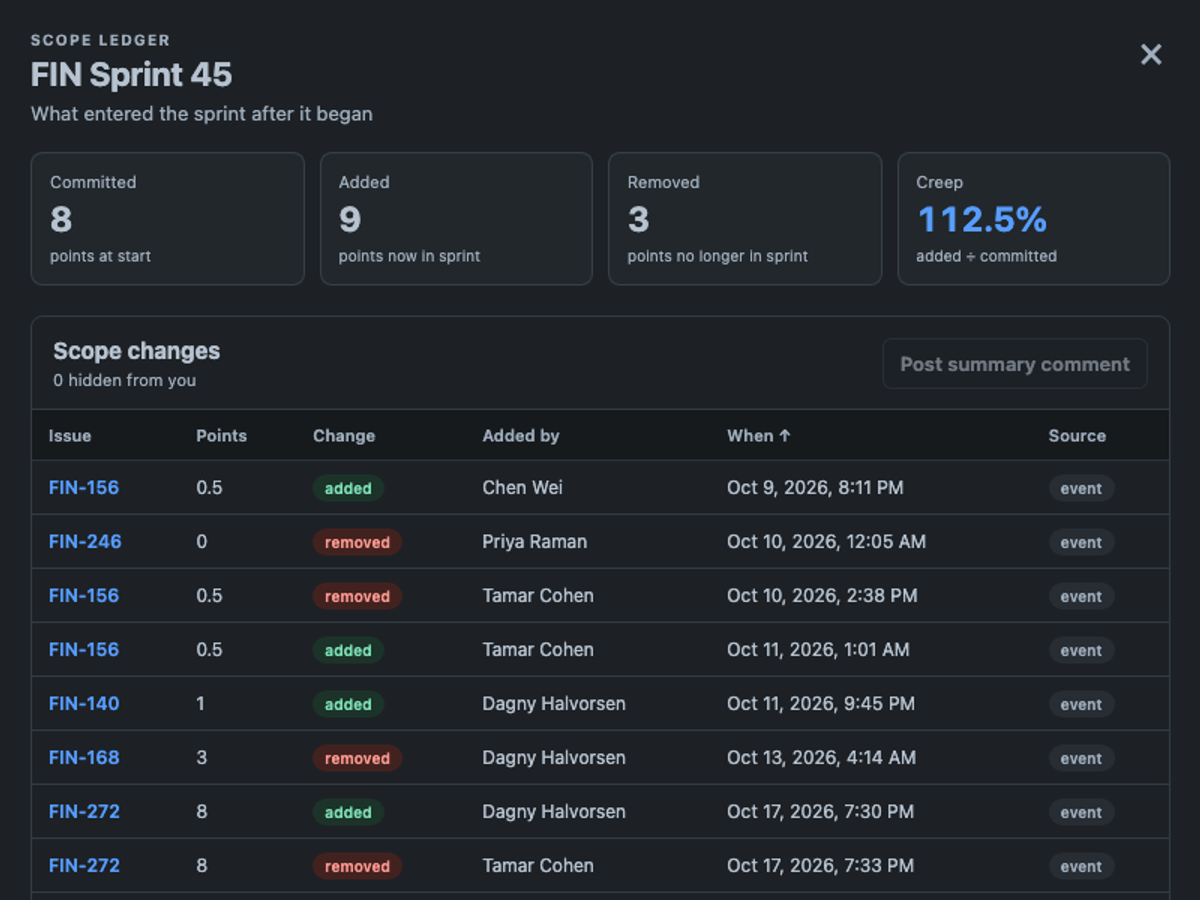Screen dimensions: 1200x900
Task: Click the Removed card value 3
Action: click(638, 219)
